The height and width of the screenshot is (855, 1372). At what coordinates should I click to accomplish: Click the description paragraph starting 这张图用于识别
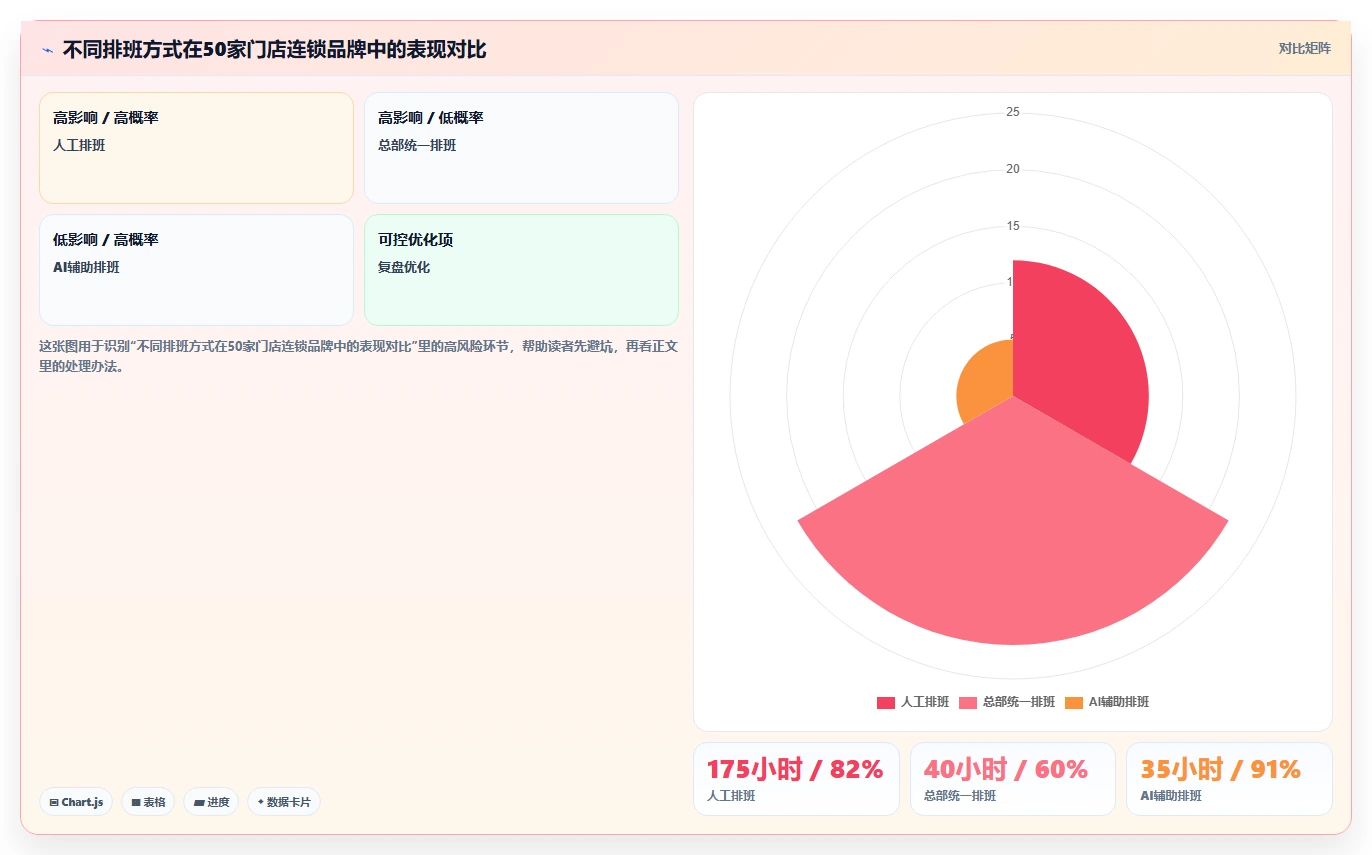point(359,356)
